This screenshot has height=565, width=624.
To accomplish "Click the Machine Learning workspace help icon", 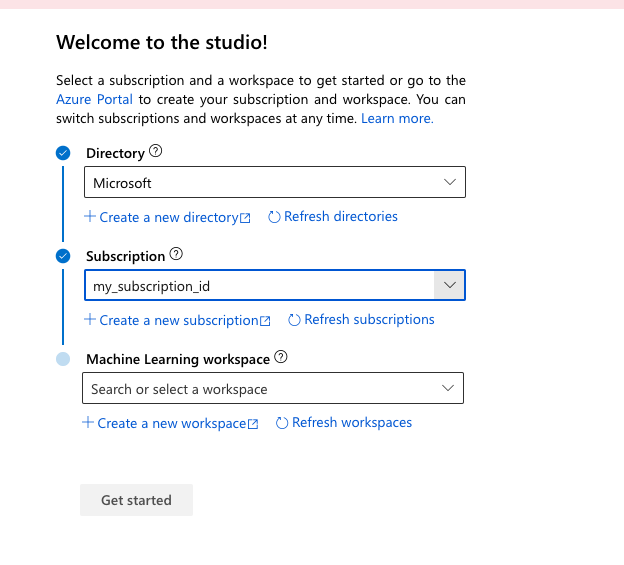I will tap(281, 357).
